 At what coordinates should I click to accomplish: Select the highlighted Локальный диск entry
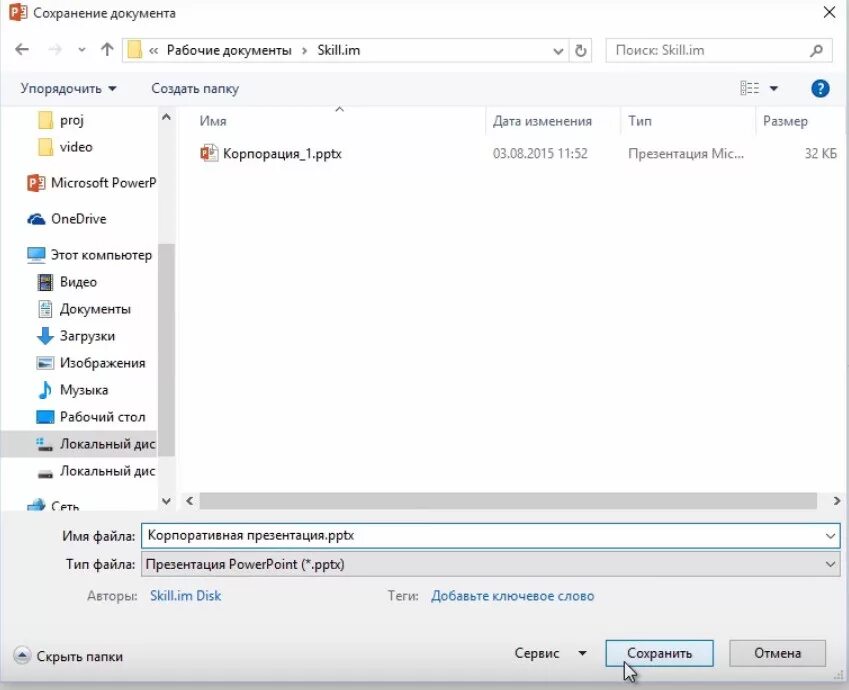[79, 444]
